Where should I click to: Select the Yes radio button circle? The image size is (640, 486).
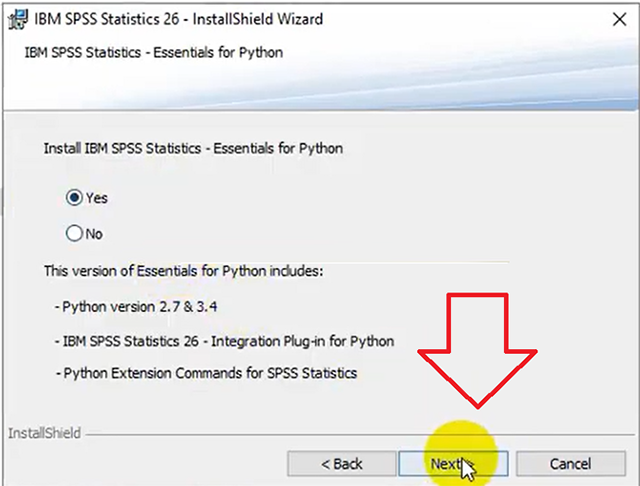tap(73, 198)
